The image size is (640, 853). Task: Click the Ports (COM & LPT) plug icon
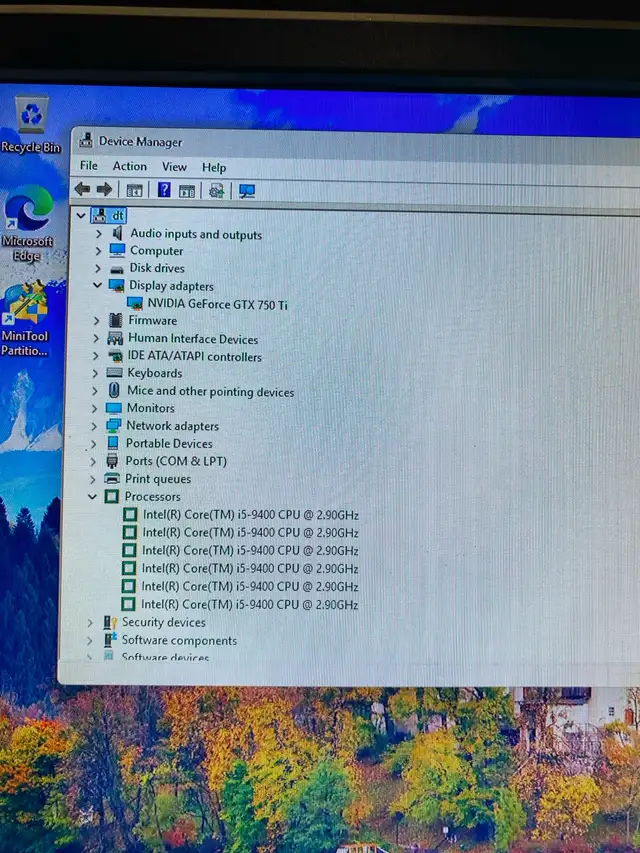click(112, 461)
